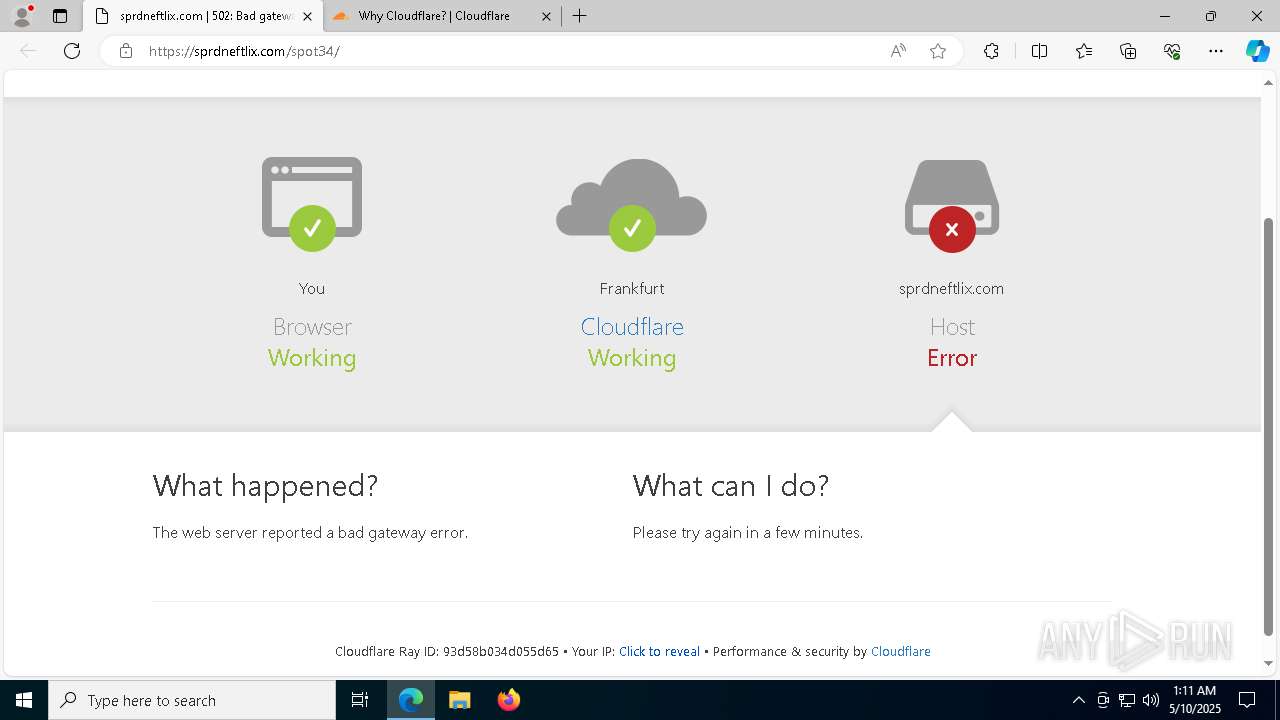Viewport: 1280px width, 720px height.
Task: Open the browser profile icon
Action: pos(22,16)
